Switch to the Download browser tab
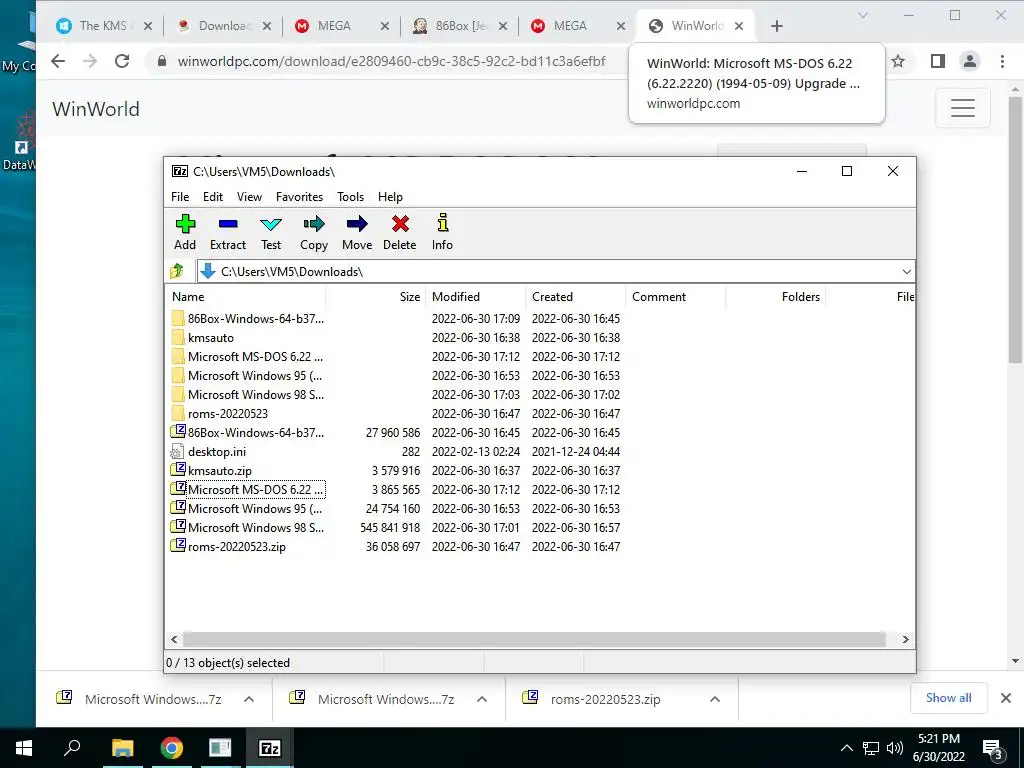 coord(224,25)
